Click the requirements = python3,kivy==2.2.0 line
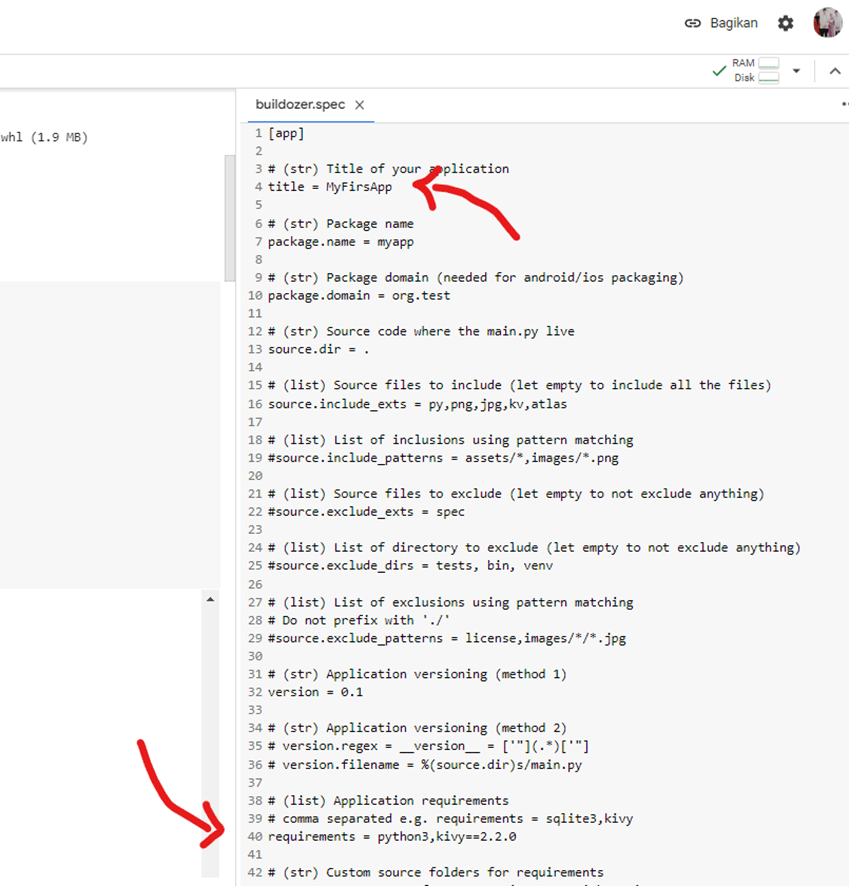 [392, 837]
